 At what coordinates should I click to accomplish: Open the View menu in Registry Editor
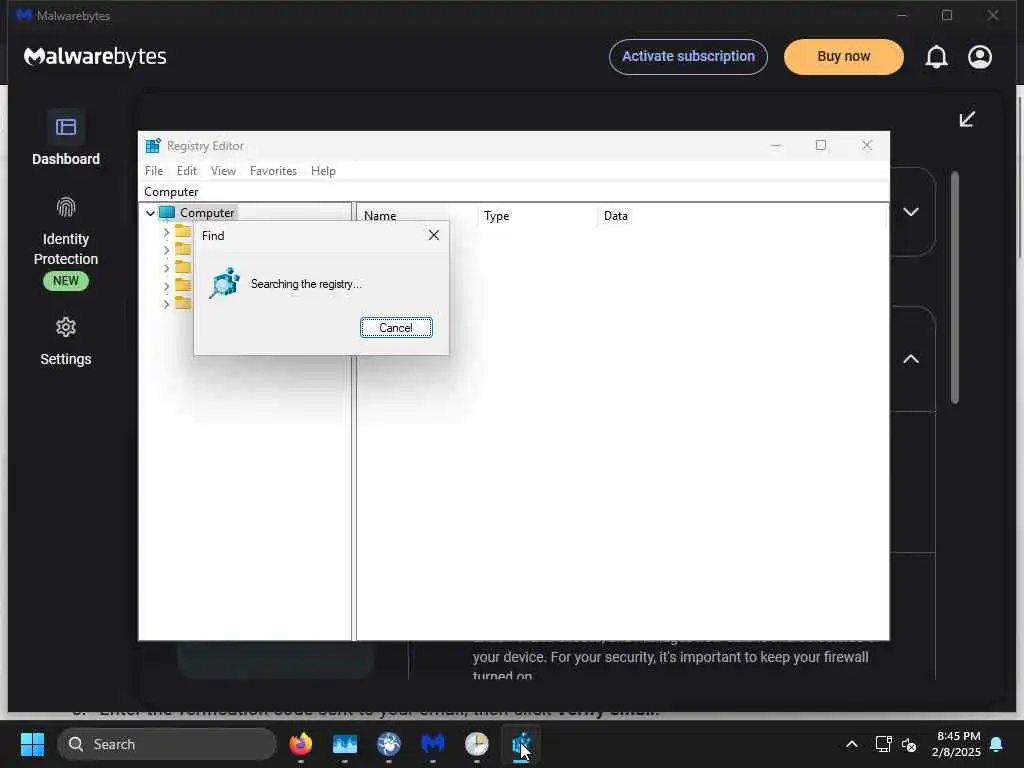tap(223, 170)
